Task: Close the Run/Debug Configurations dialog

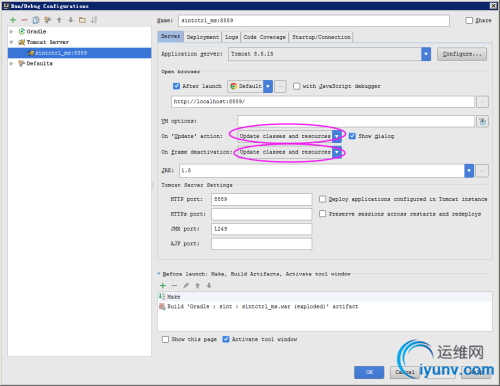Action: tap(493, 6)
